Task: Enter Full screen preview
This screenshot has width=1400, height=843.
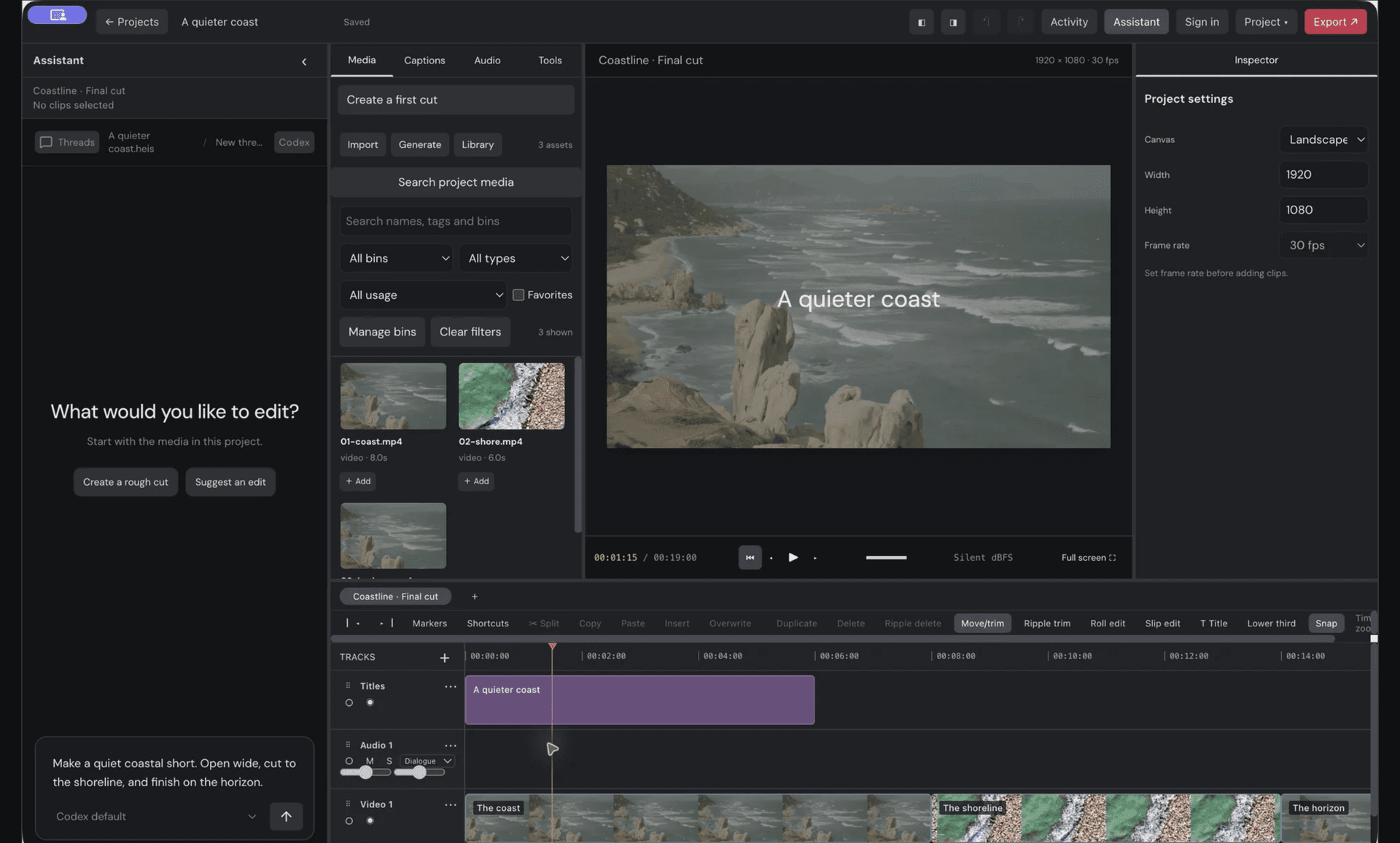Action: pyautogui.click(x=1088, y=558)
